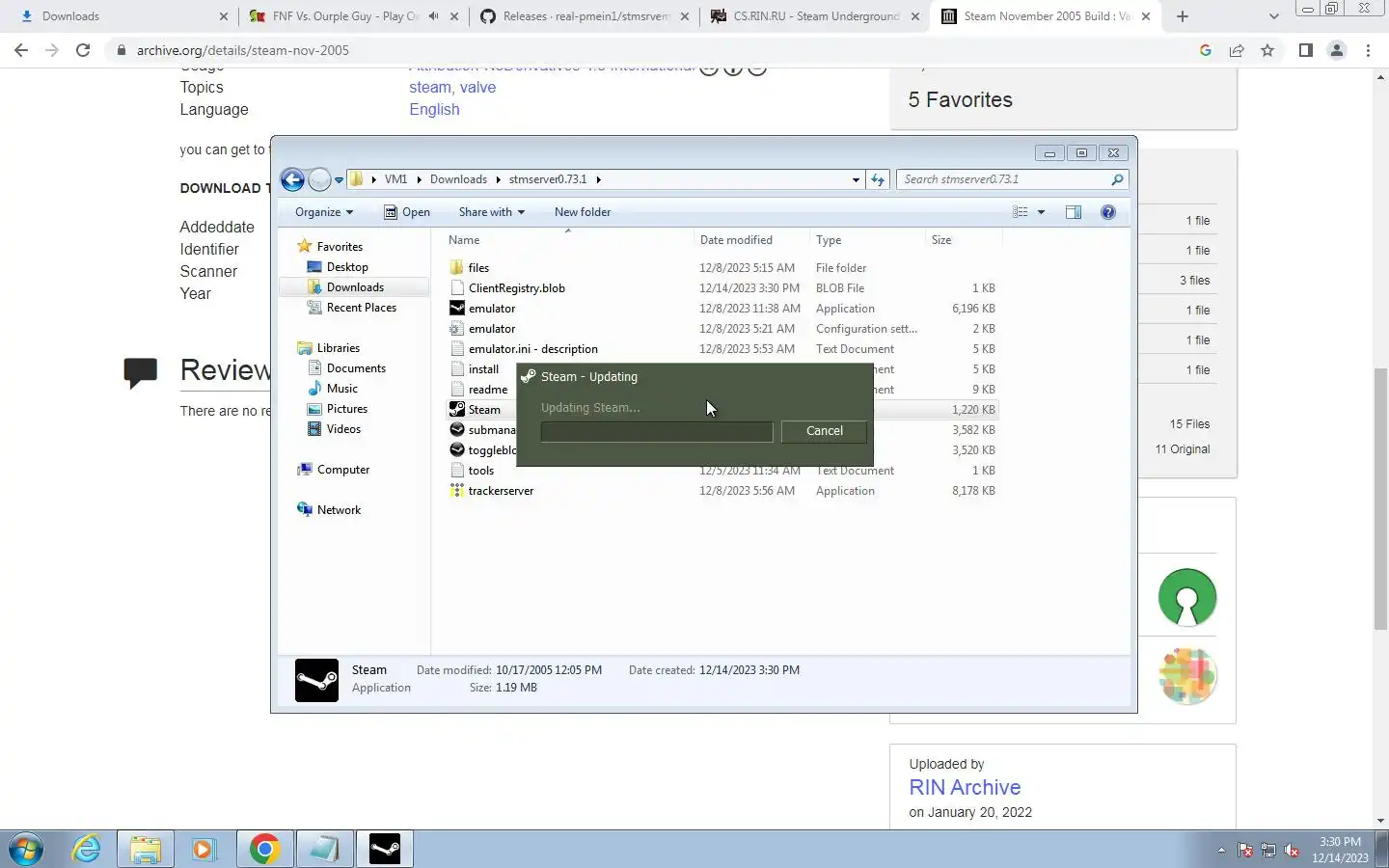The image size is (1389, 868).
Task: Open Windows Start button
Action: (x=26, y=849)
